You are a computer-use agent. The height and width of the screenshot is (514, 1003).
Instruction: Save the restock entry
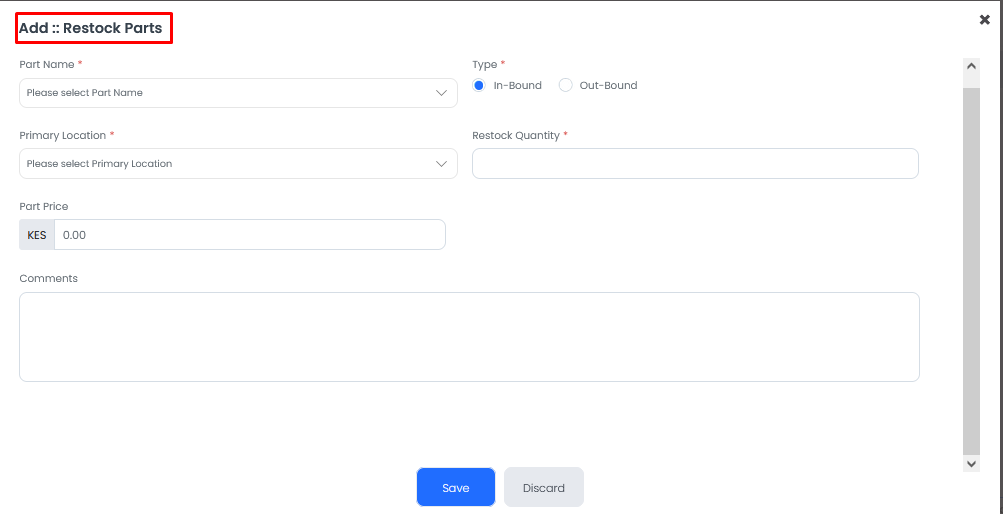pyautogui.click(x=456, y=488)
